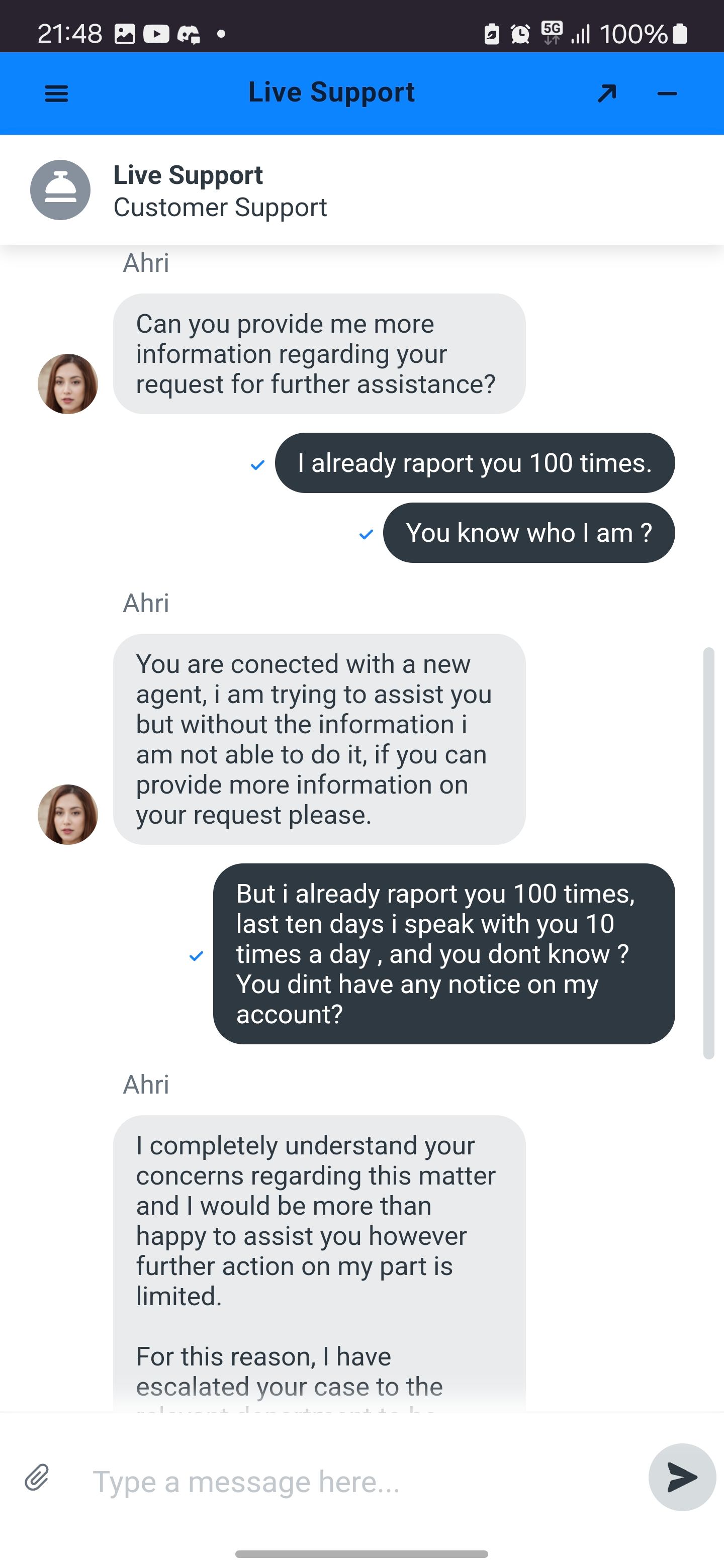
Task: Tap the 'You are conected with a new agent' message
Action: tap(319, 739)
